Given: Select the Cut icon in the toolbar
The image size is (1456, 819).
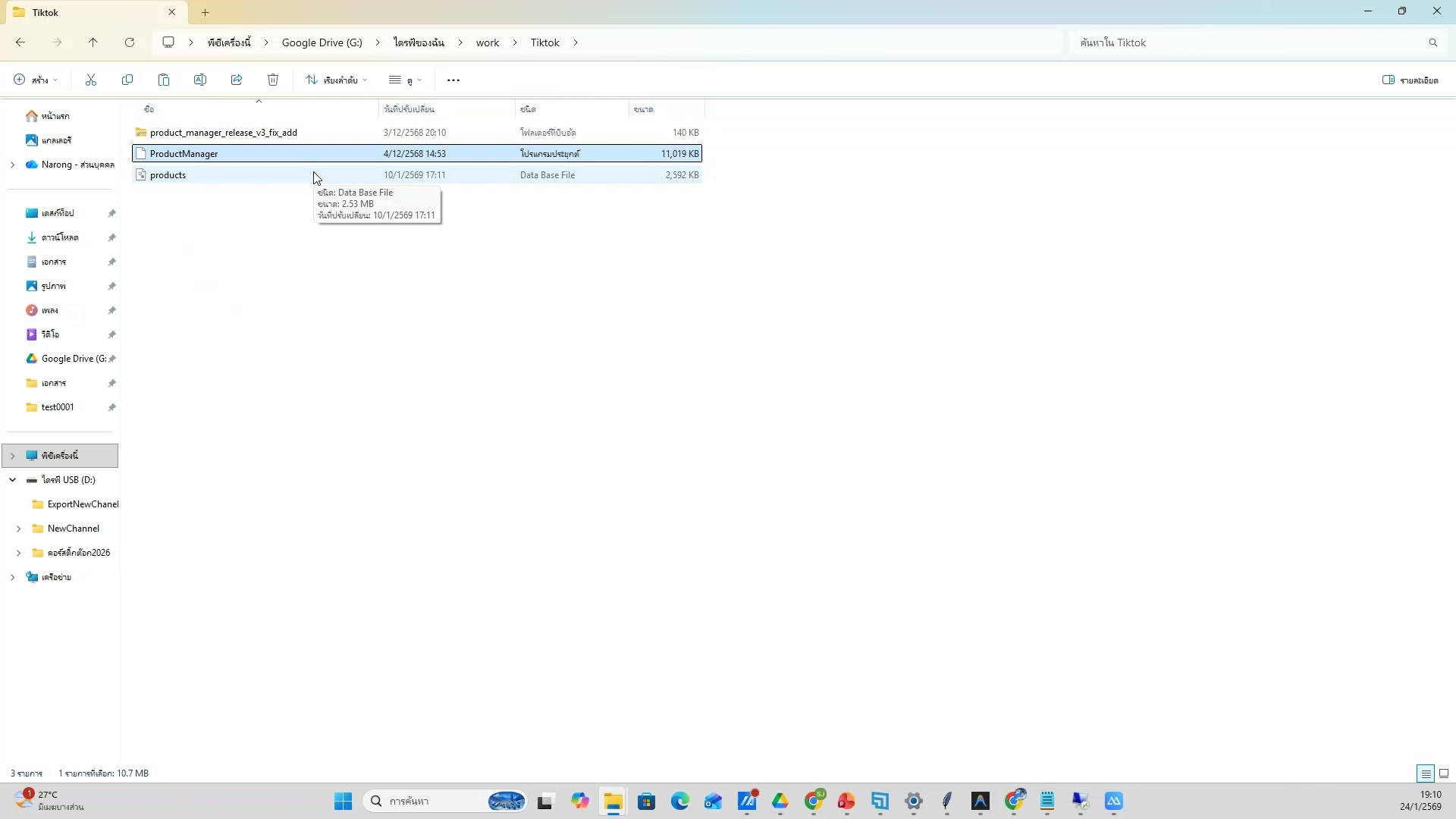Looking at the screenshot, I should point(90,80).
